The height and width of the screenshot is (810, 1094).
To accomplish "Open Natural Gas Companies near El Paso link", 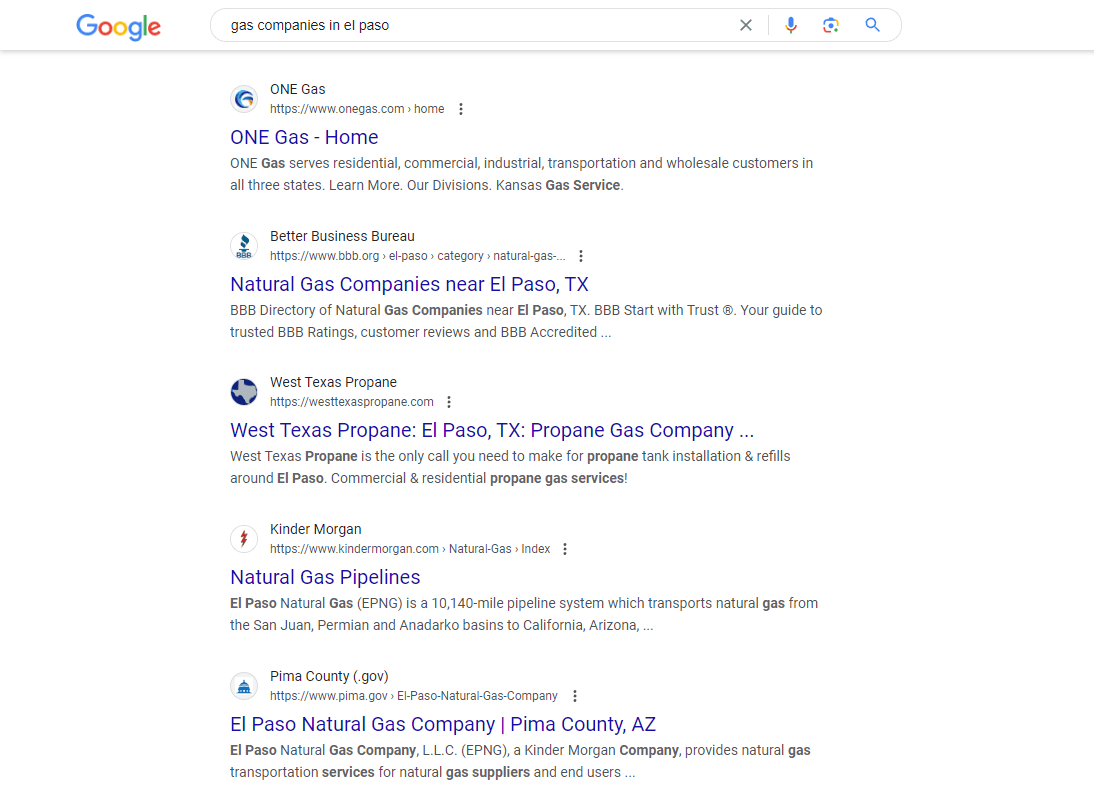I will point(409,284).
